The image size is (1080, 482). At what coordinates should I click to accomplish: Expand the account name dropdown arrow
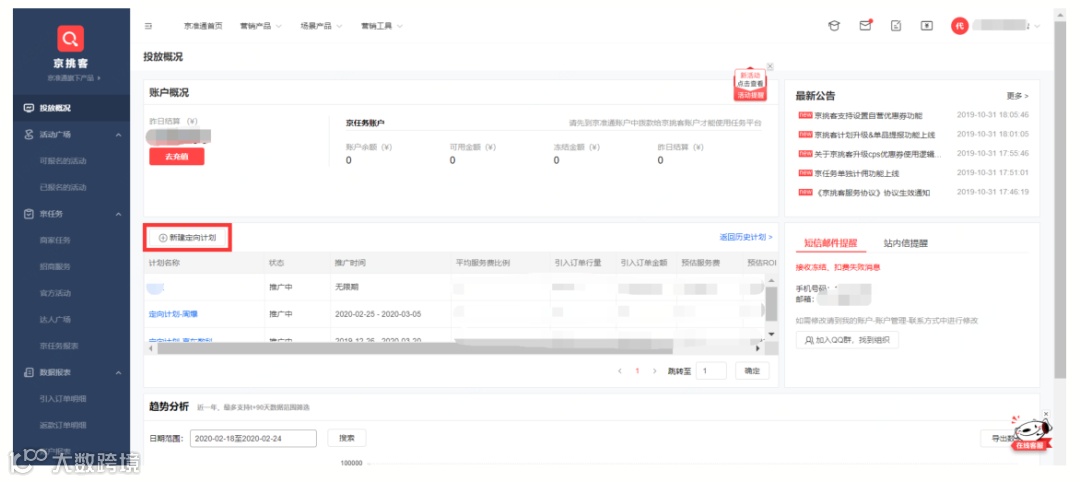[1037, 26]
